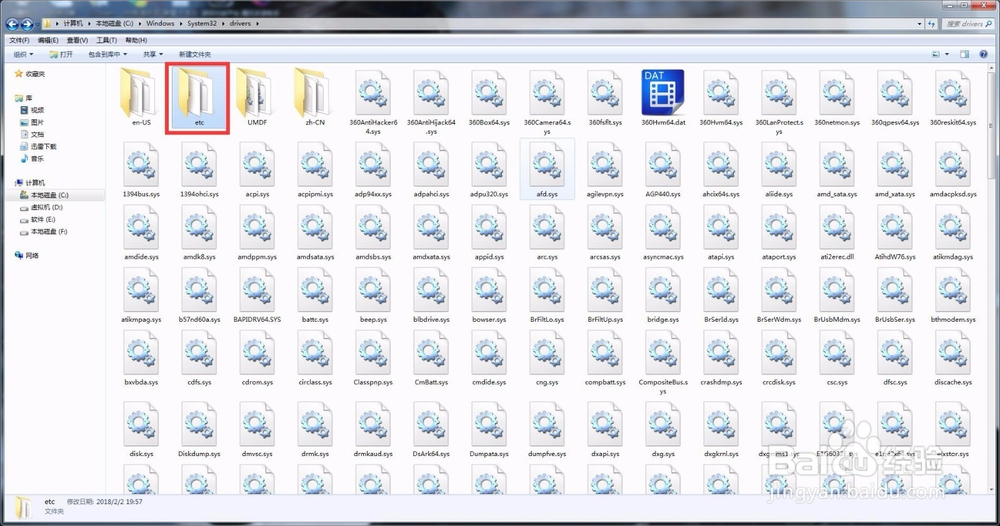Screen dimensions: 1000x526
Task: Change view with the view mode icon
Action: click(x=936, y=54)
